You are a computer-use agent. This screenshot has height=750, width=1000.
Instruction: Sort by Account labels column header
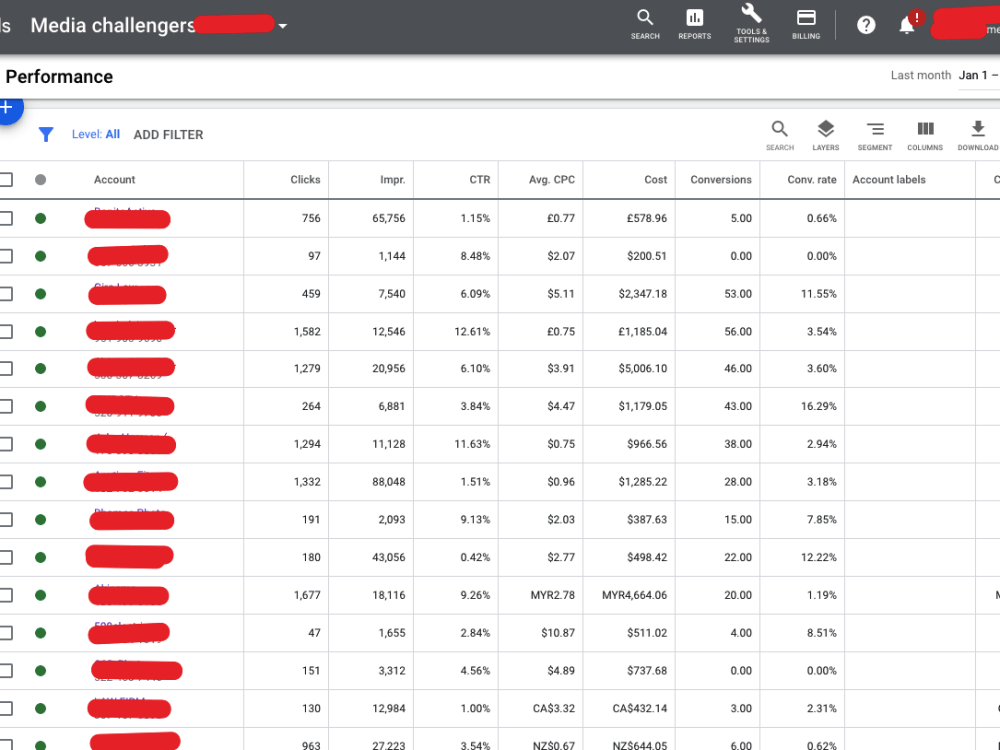tap(888, 180)
